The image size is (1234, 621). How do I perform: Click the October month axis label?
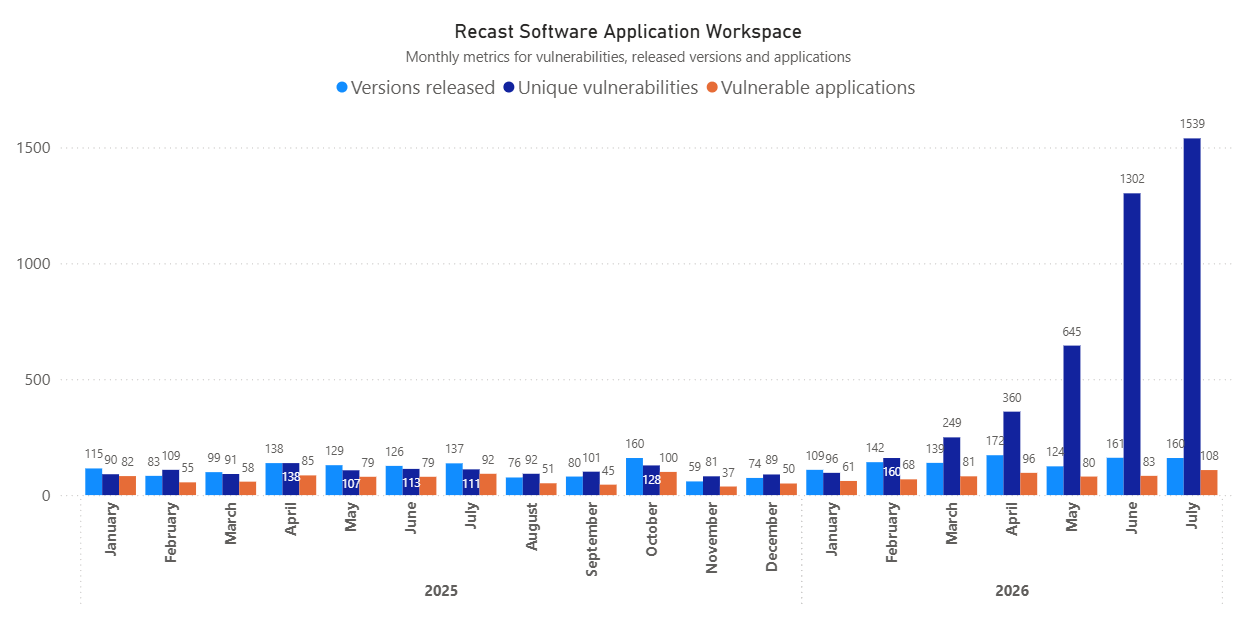tap(651, 532)
